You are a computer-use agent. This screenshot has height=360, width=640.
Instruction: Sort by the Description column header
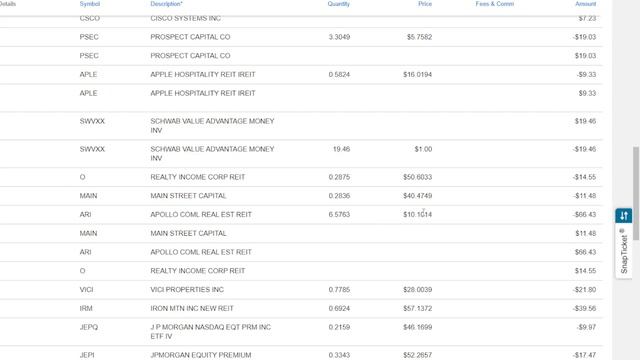[167, 4]
